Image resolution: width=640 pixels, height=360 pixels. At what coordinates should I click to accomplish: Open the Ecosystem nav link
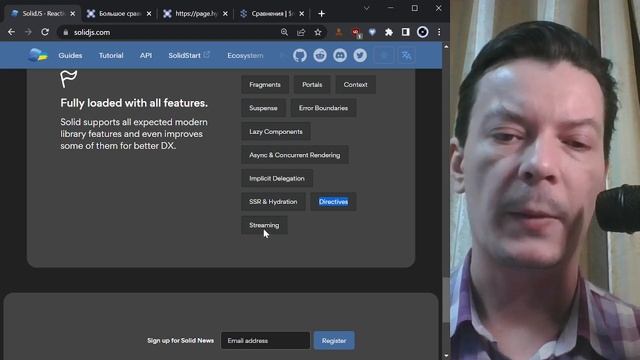click(245, 56)
